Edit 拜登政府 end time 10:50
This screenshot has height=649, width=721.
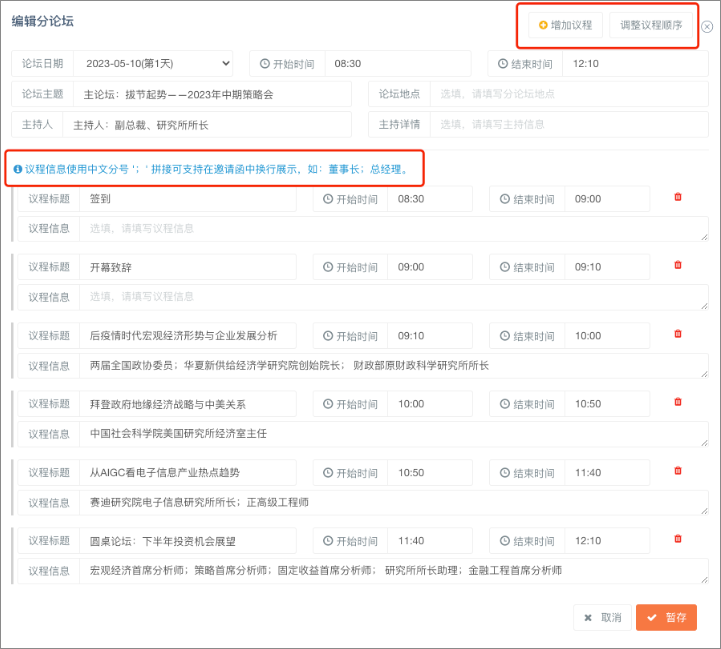pyautogui.click(x=607, y=404)
